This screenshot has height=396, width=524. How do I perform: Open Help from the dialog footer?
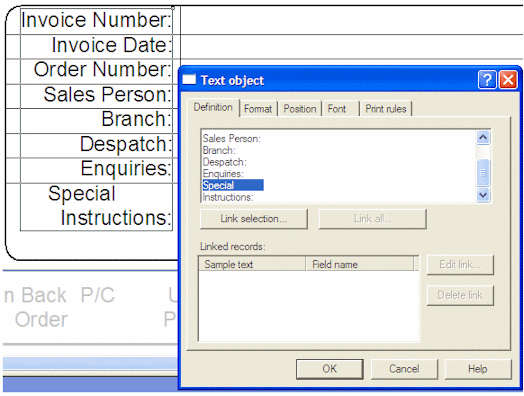tap(478, 369)
